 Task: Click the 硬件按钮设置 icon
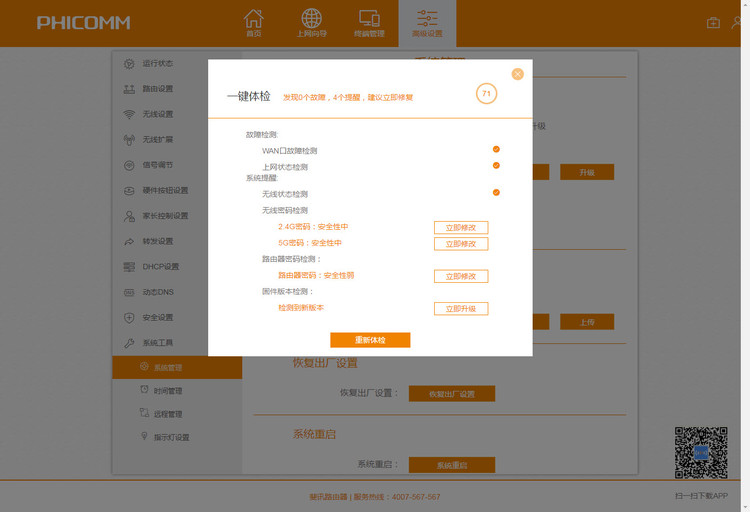(129, 190)
